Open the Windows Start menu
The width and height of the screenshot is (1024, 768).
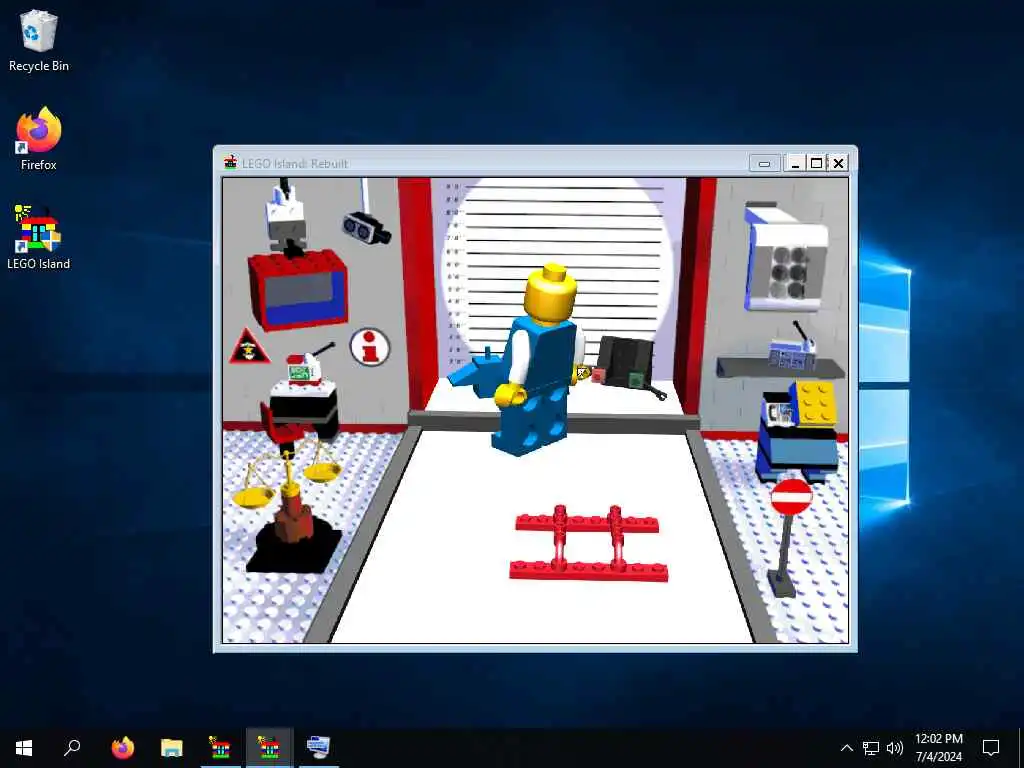pos(24,748)
